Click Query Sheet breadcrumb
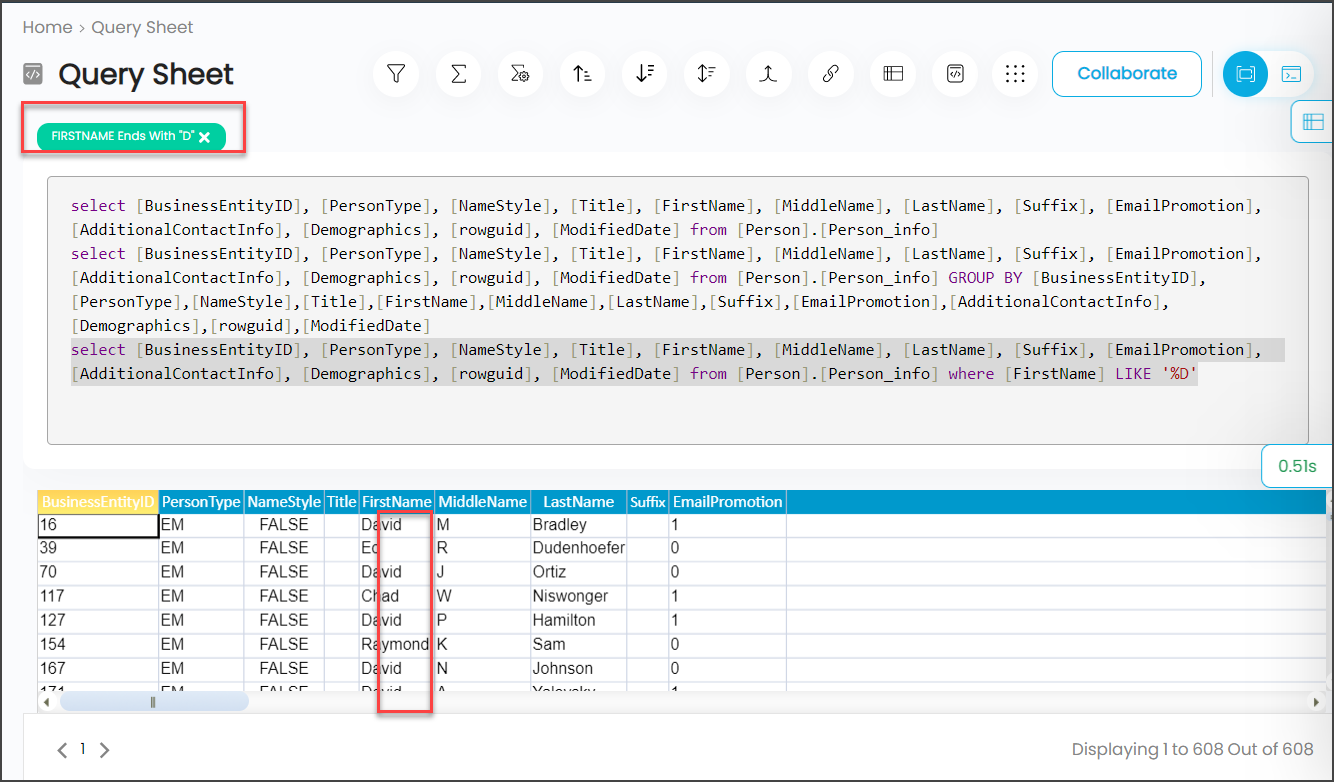 point(142,27)
